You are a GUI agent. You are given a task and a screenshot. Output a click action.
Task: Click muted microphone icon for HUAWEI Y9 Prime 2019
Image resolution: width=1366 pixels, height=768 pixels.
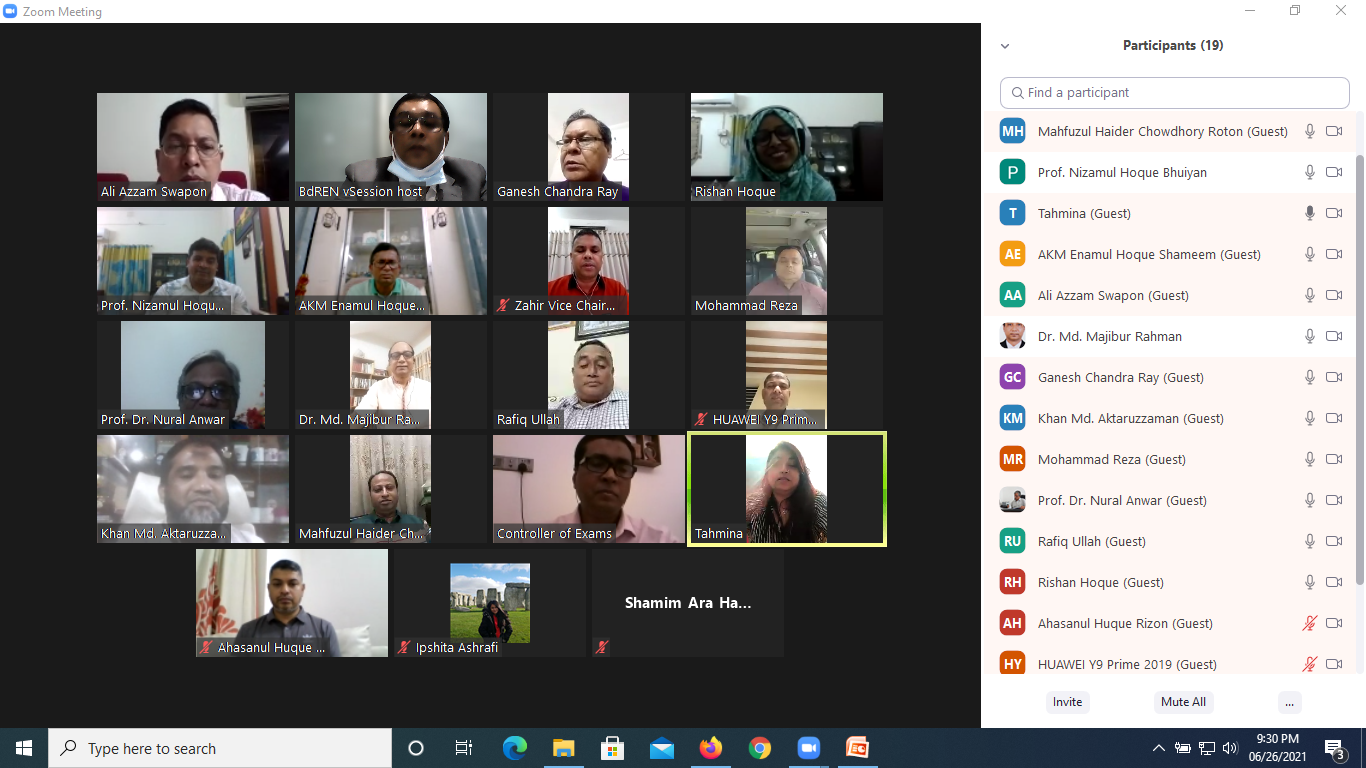pos(1309,664)
